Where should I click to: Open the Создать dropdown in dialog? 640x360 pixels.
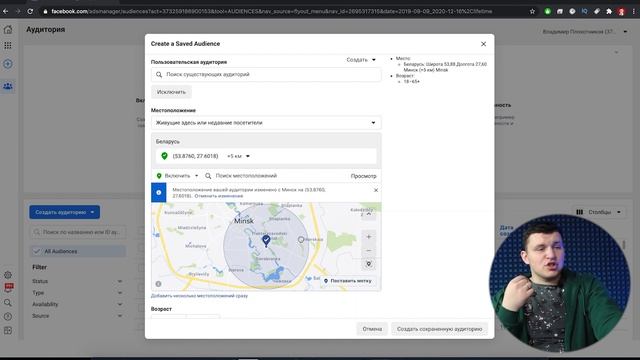pos(361,60)
